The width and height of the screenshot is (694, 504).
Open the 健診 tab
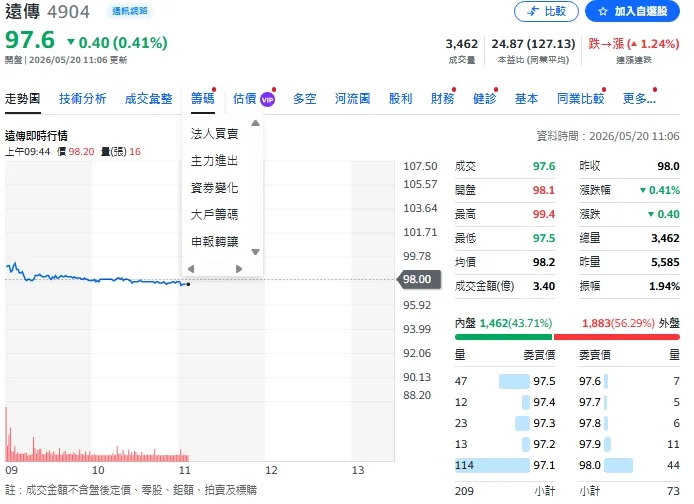click(x=485, y=98)
